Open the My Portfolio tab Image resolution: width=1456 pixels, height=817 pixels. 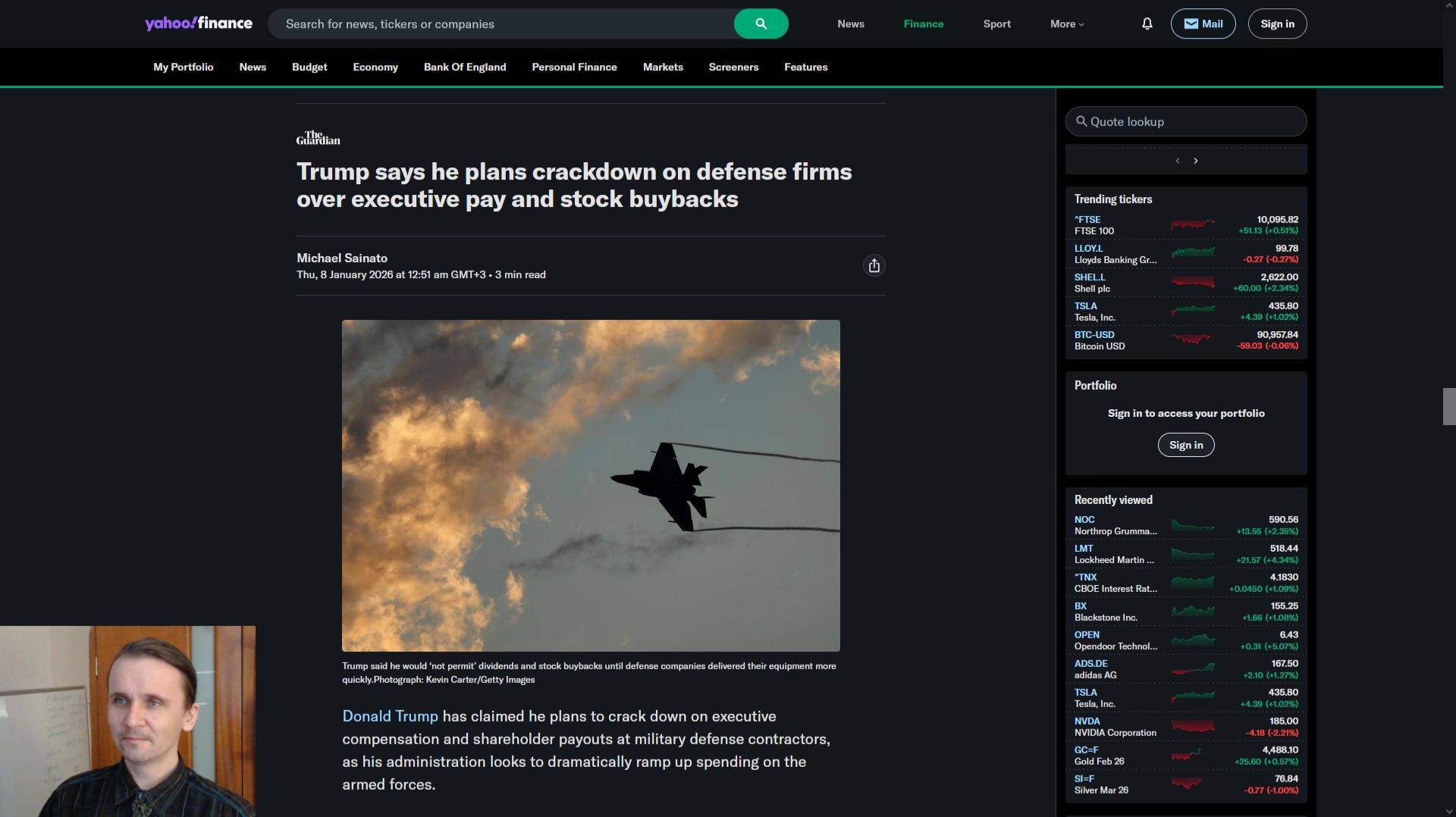click(184, 67)
